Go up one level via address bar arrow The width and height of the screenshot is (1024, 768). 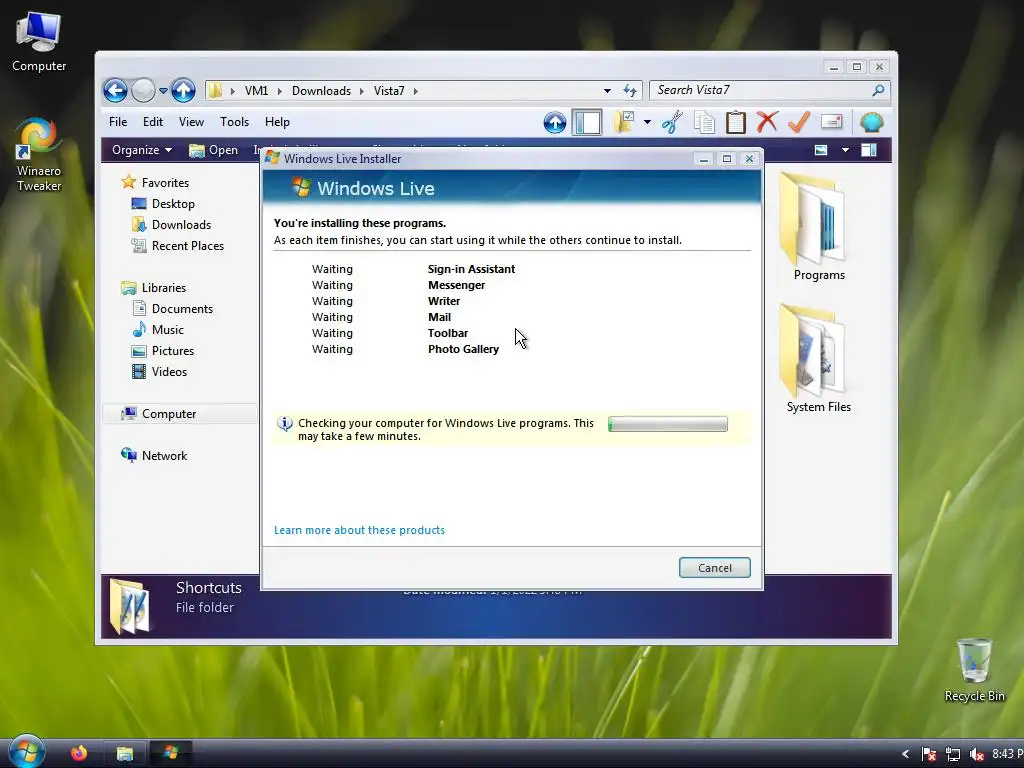click(184, 91)
